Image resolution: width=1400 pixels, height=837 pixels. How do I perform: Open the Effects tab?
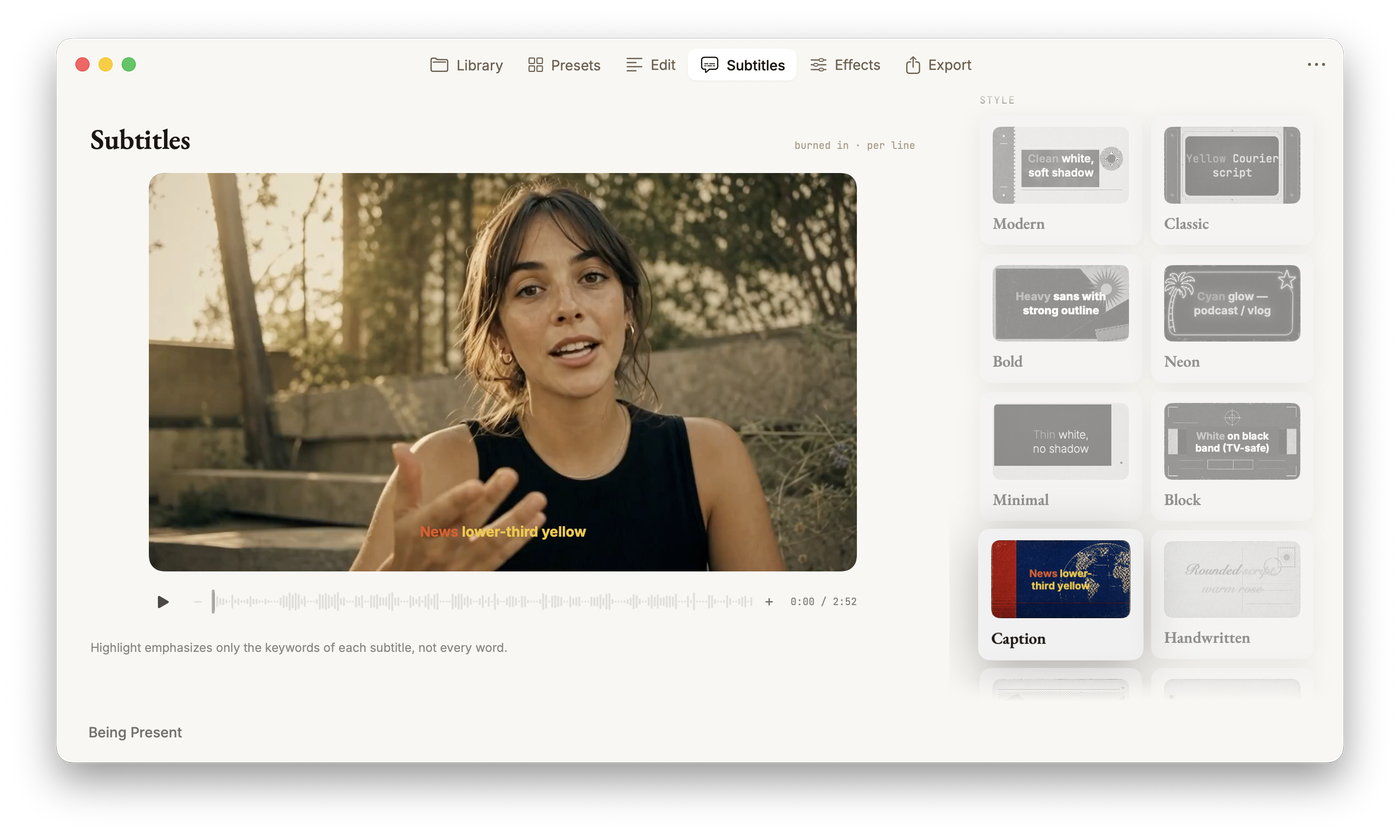[x=845, y=65]
